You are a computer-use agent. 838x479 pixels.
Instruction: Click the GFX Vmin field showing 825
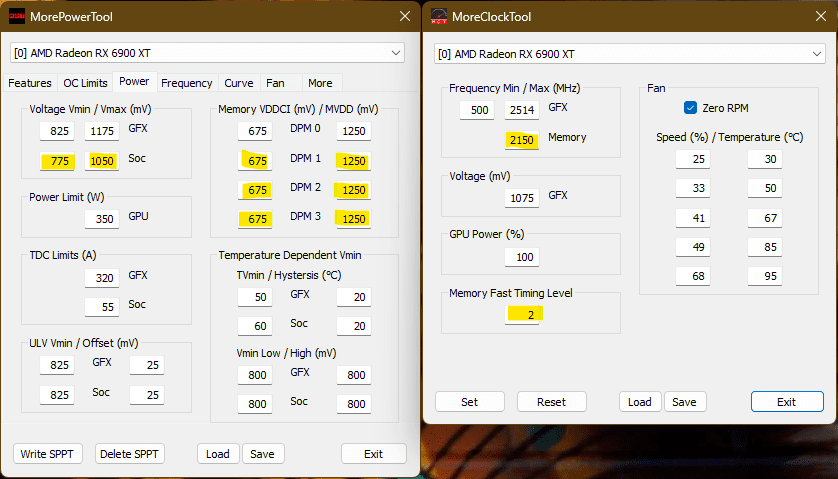57,131
